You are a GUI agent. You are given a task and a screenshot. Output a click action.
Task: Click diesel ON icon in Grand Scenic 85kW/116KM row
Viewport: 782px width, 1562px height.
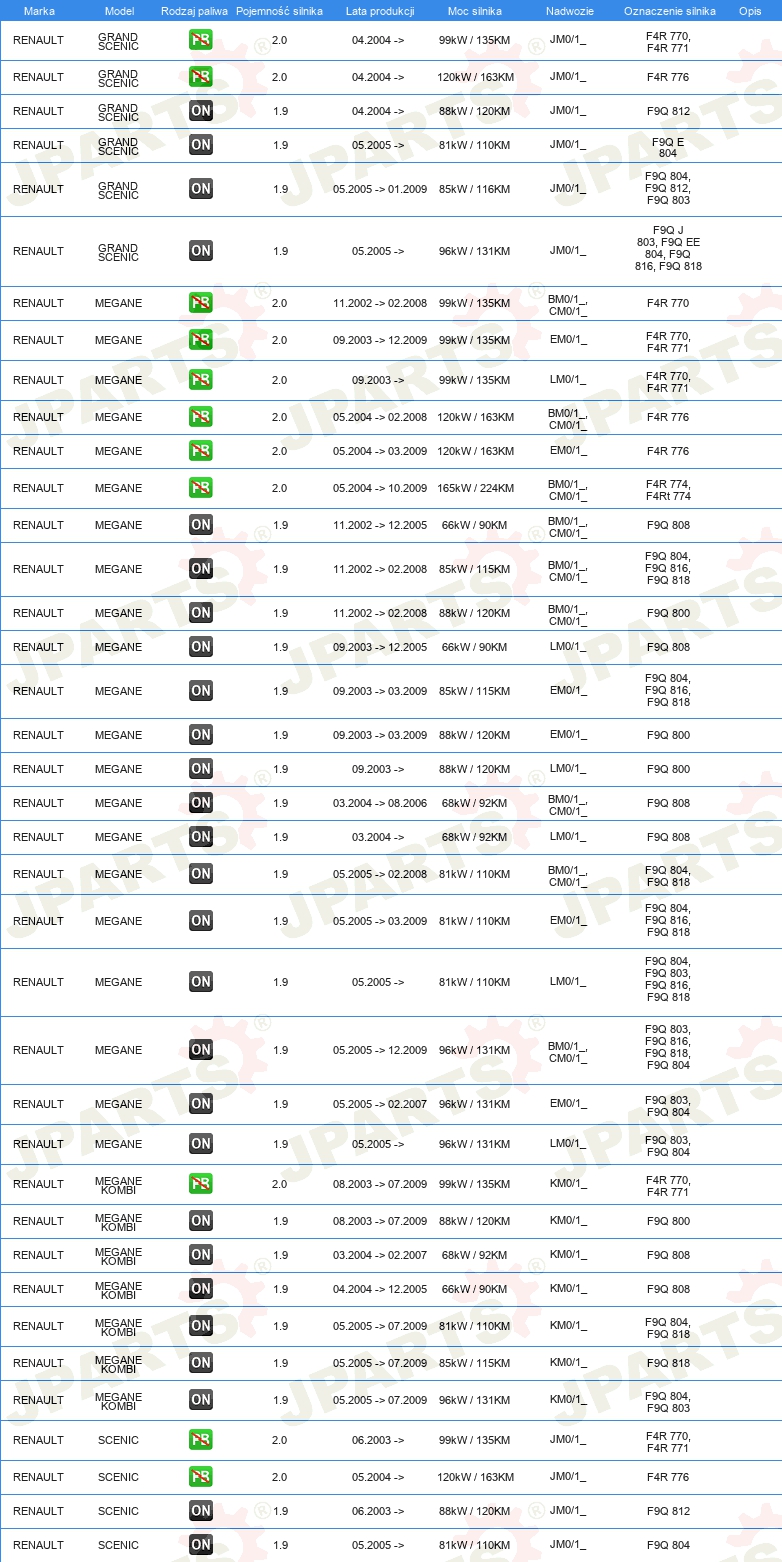pyautogui.click(x=201, y=189)
